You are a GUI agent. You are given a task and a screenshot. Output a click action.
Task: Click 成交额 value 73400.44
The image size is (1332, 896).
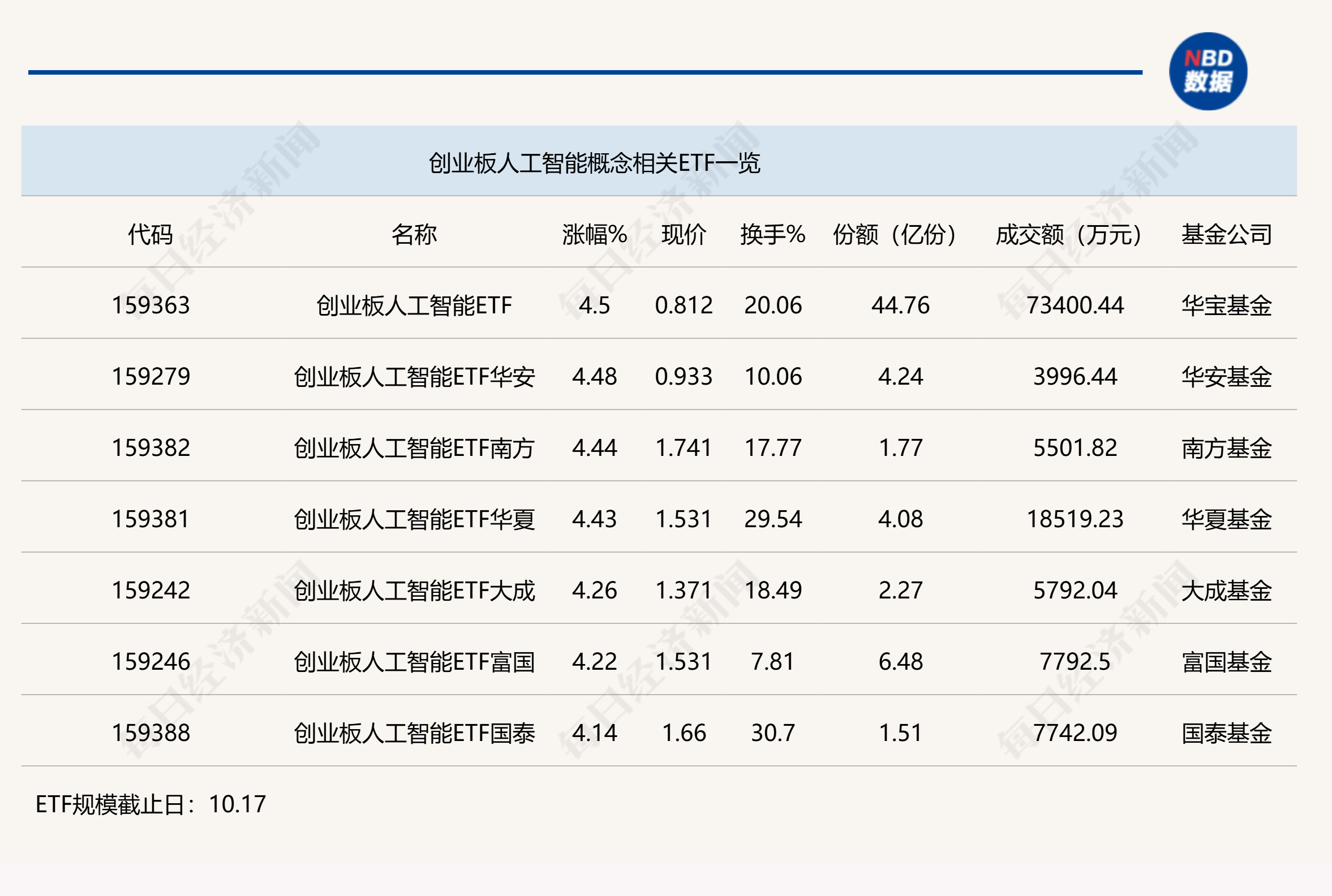pyautogui.click(x=1075, y=305)
